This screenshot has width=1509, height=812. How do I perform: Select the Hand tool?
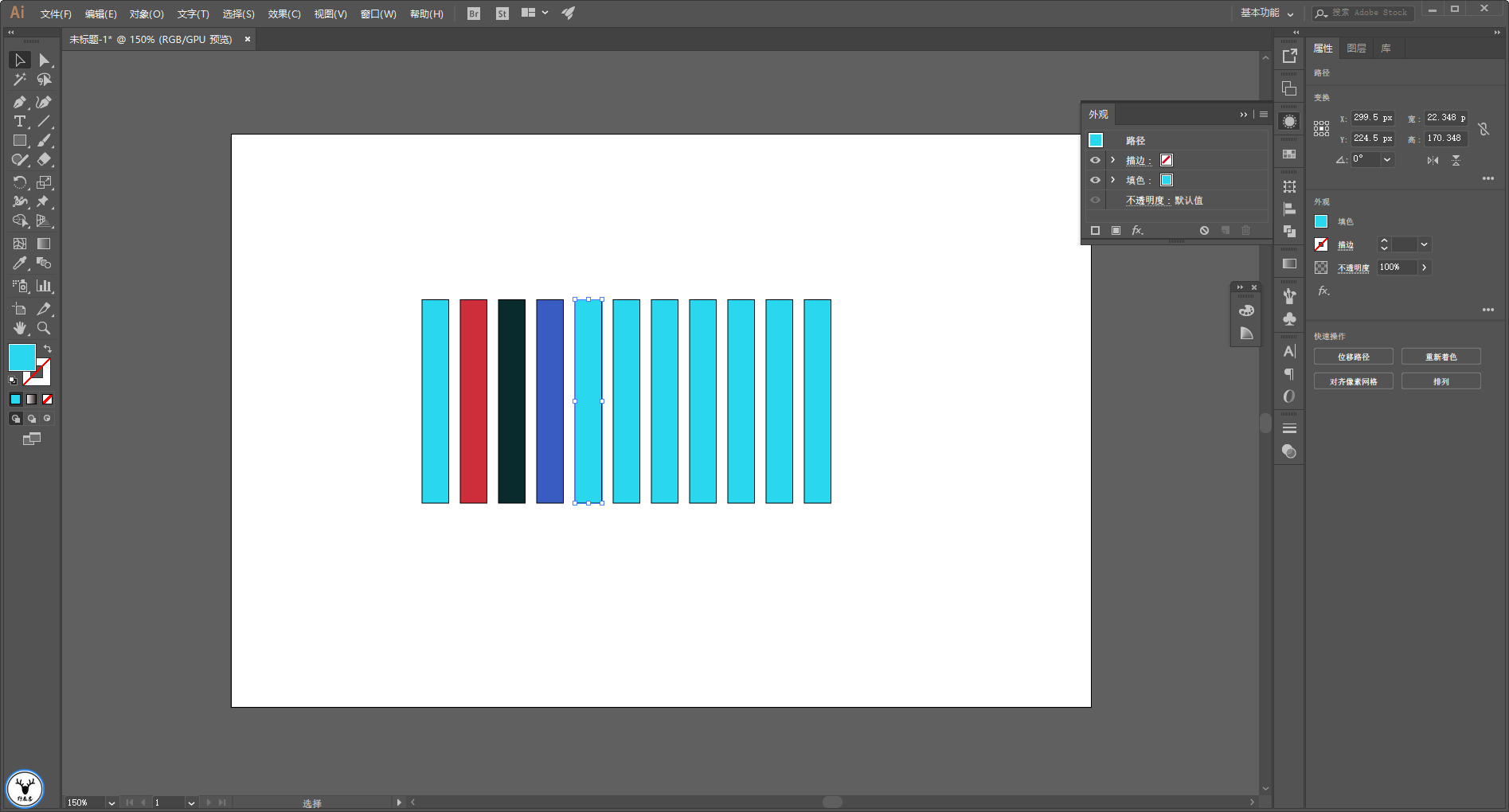(x=20, y=328)
